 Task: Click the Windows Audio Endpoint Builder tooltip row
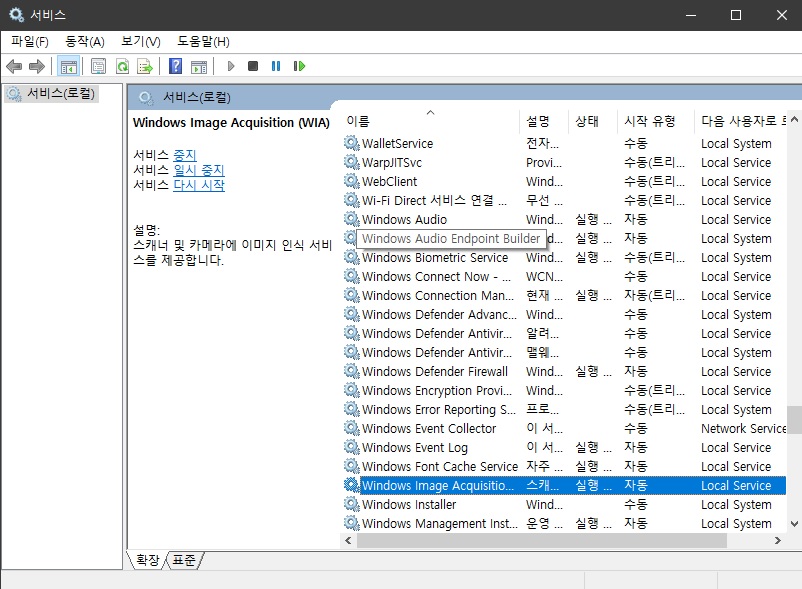pos(451,238)
